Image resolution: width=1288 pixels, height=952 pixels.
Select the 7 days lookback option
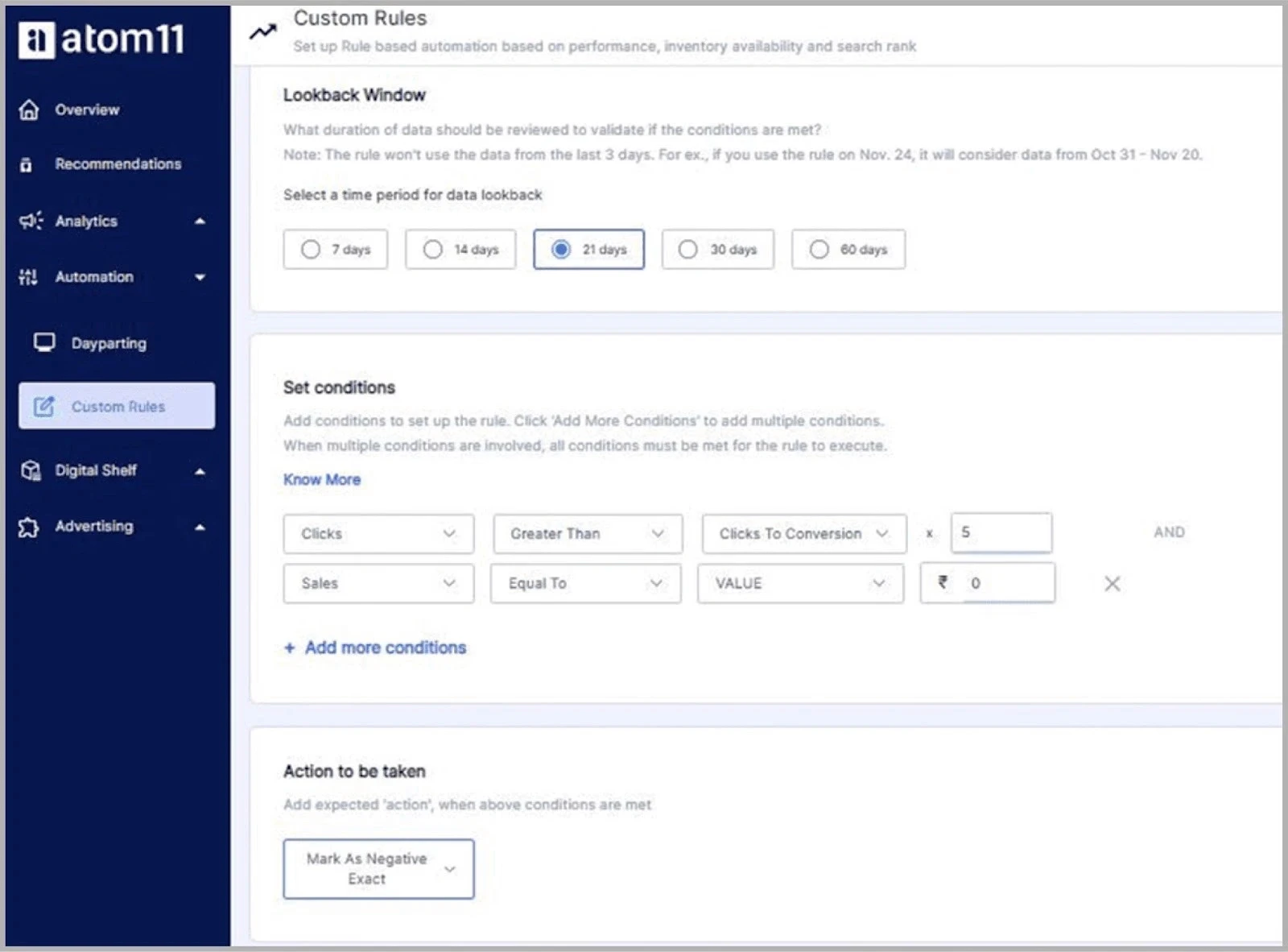point(335,250)
